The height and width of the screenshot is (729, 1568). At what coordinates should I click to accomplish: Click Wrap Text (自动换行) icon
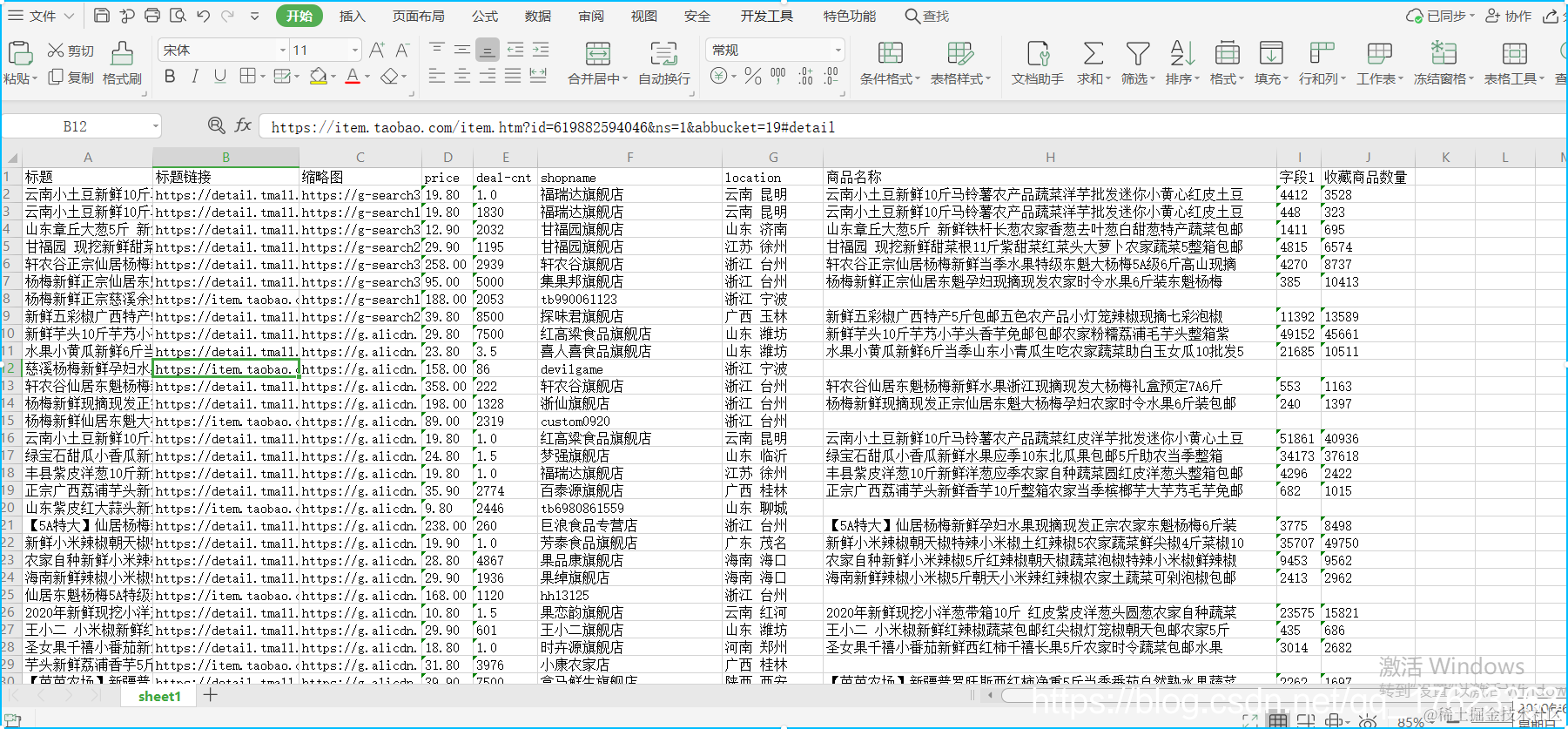click(663, 53)
